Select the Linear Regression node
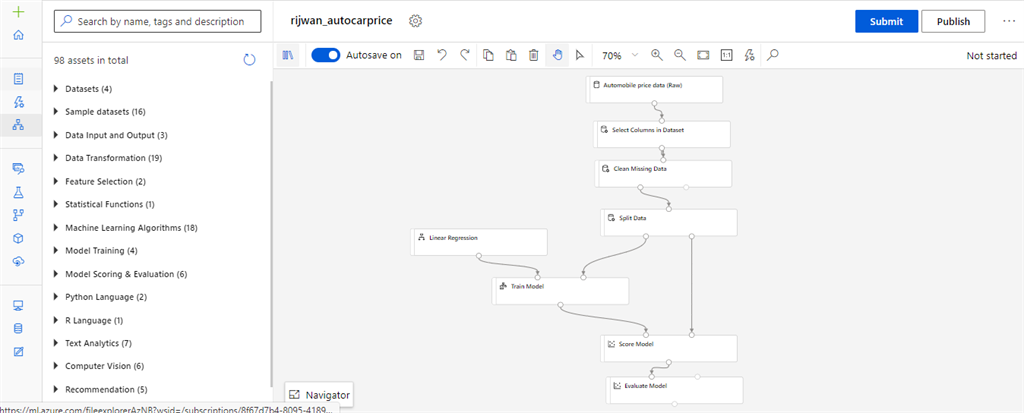This screenshot has width=1024, height=413. point(479,242)
